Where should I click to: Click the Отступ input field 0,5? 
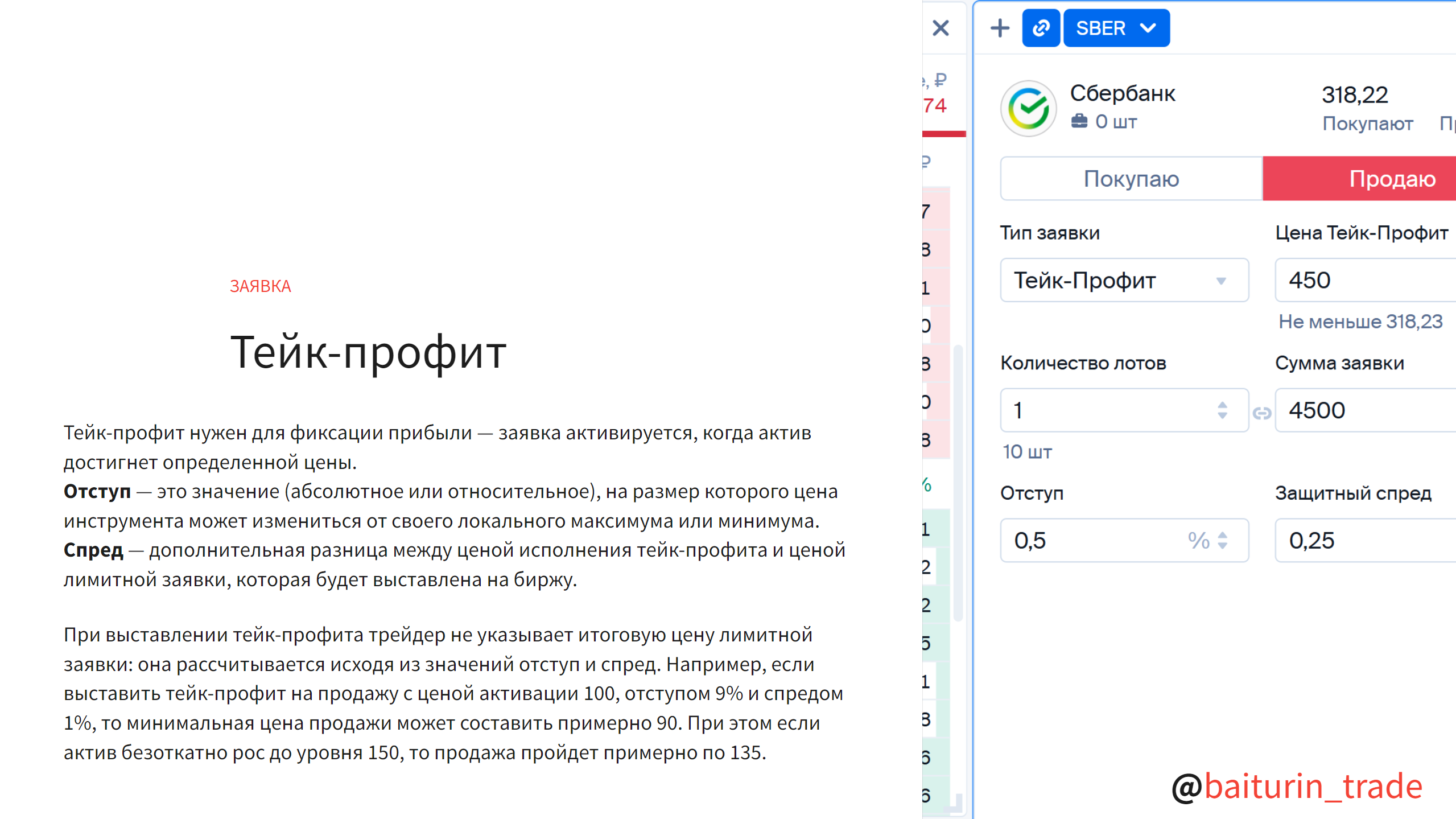click(1124, 540)
